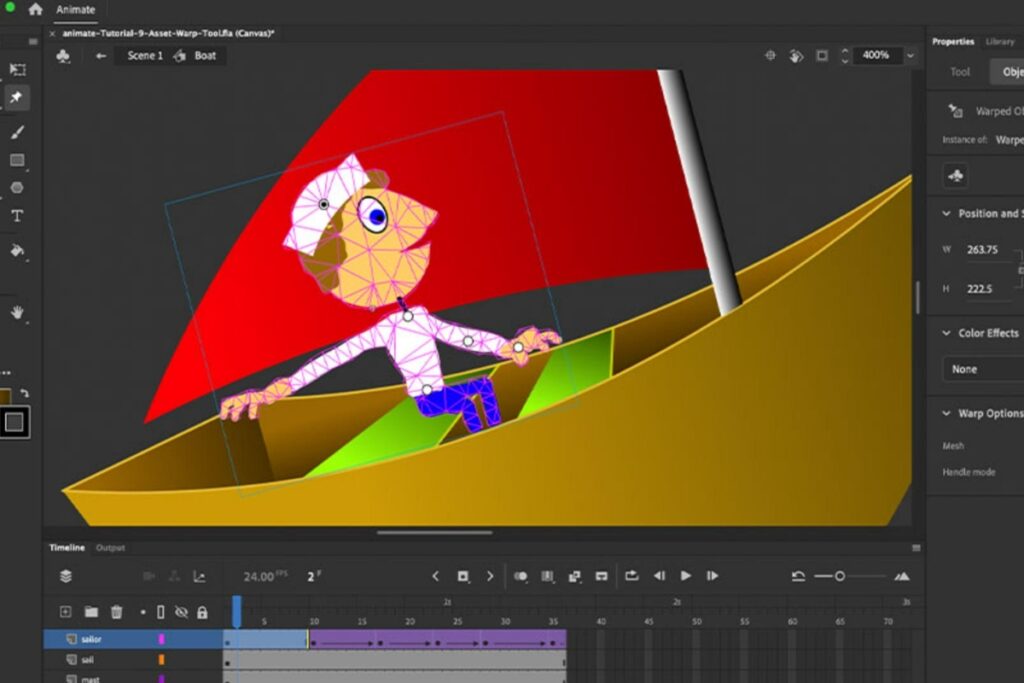Center the stage
Screen dimensions: 1024x683
tap(771, 56)
